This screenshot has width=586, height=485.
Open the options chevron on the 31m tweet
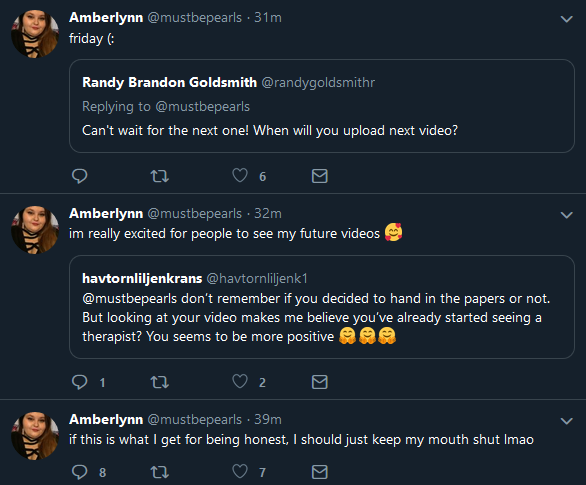click(567, 19)
